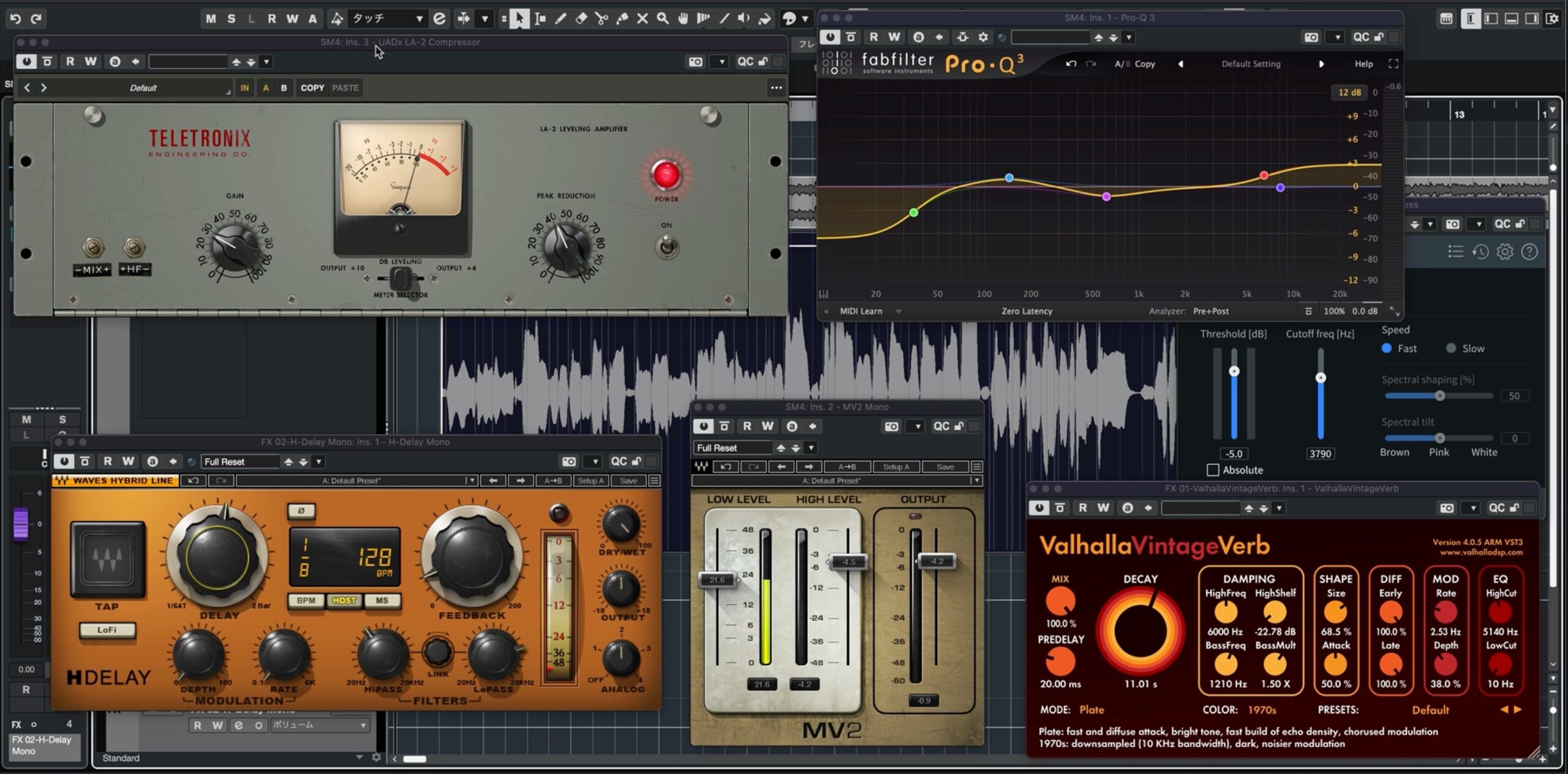Viewport: 1568px width, 774px height.
Task: Open history clock icon in right panel
Action: (1480, 252)
